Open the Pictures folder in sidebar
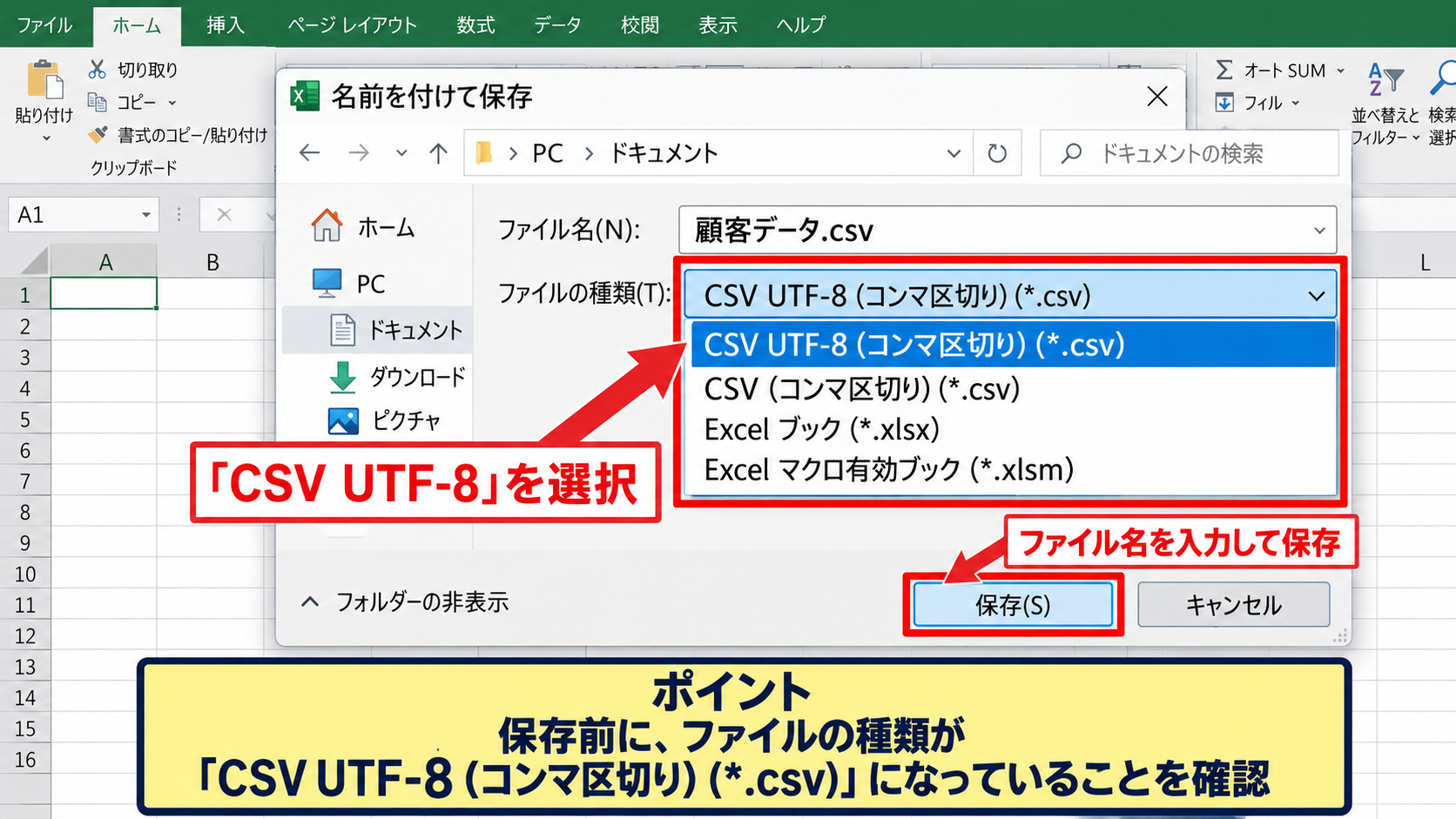Viewport: 1456px width, 819px height. click(384, 420)
